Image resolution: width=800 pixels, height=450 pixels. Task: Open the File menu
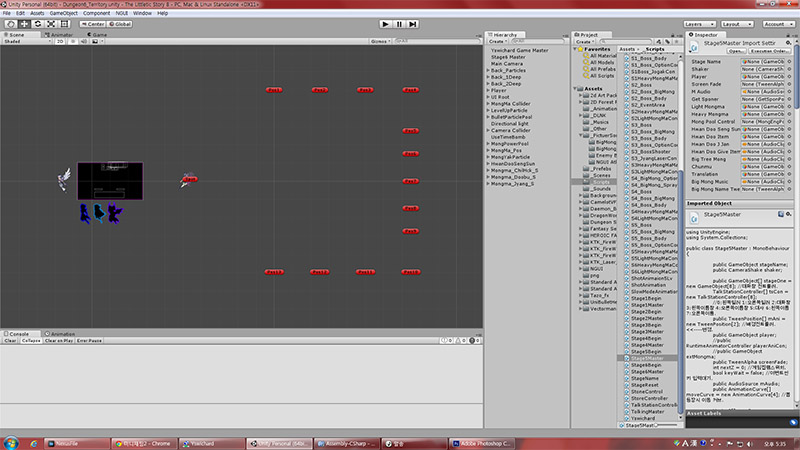tap(7, 13)
